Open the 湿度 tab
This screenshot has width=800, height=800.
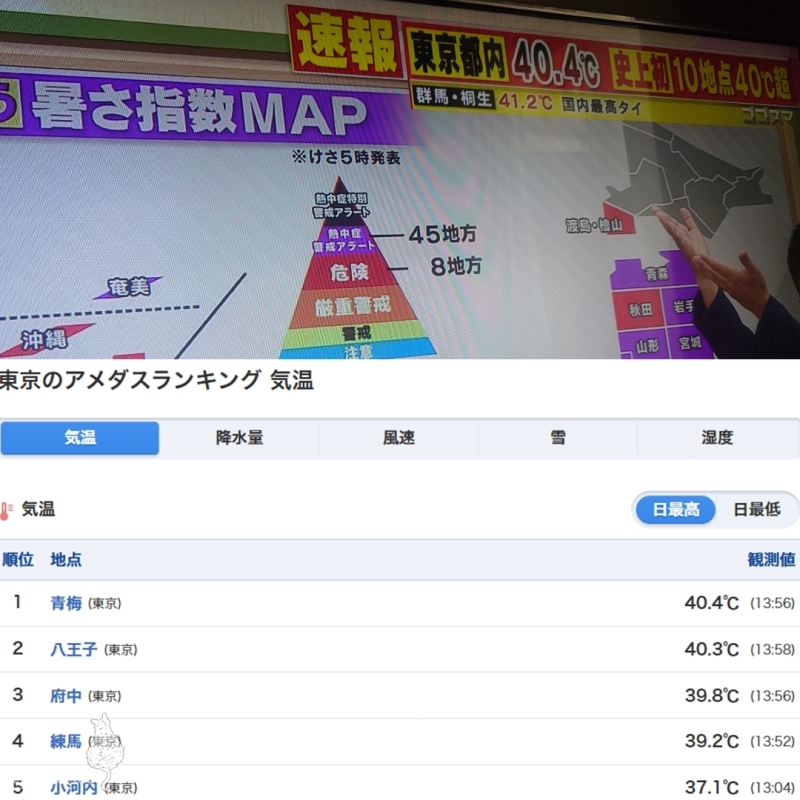pyautogui.click(x=717, y=438)
